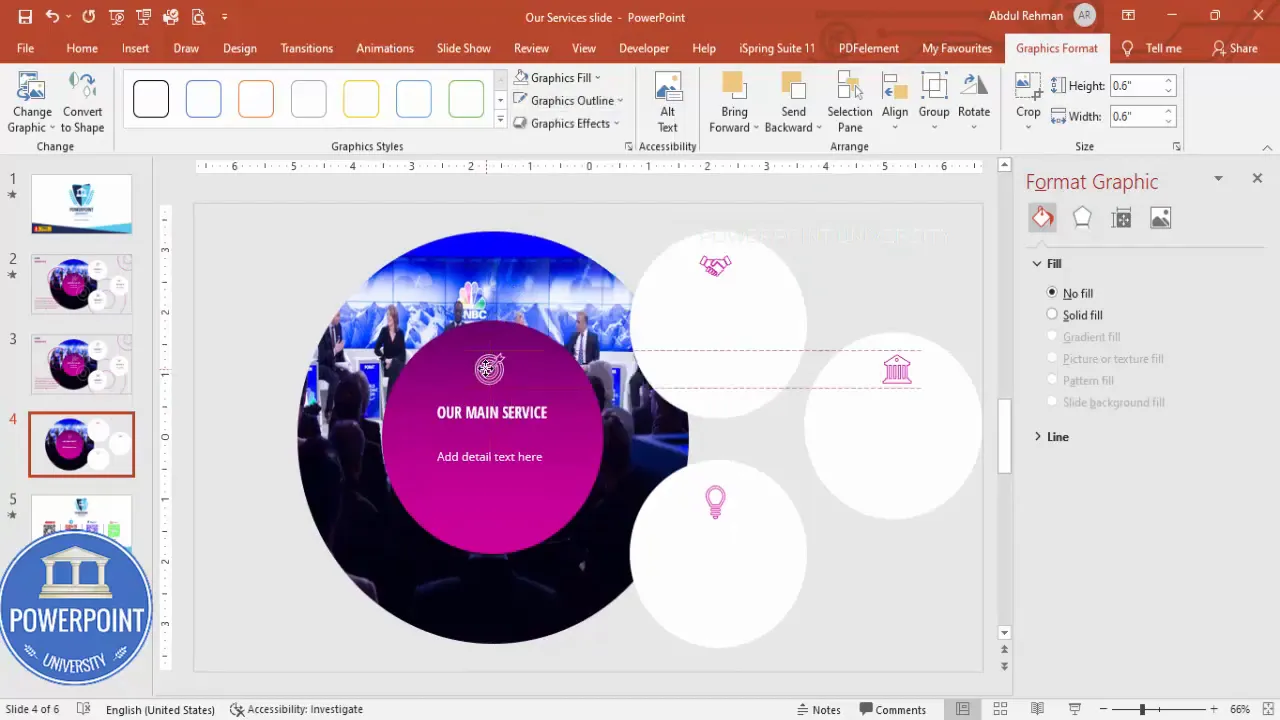
Task: Open the File tab
Action: pyautogui.click(x=25, y=48)
